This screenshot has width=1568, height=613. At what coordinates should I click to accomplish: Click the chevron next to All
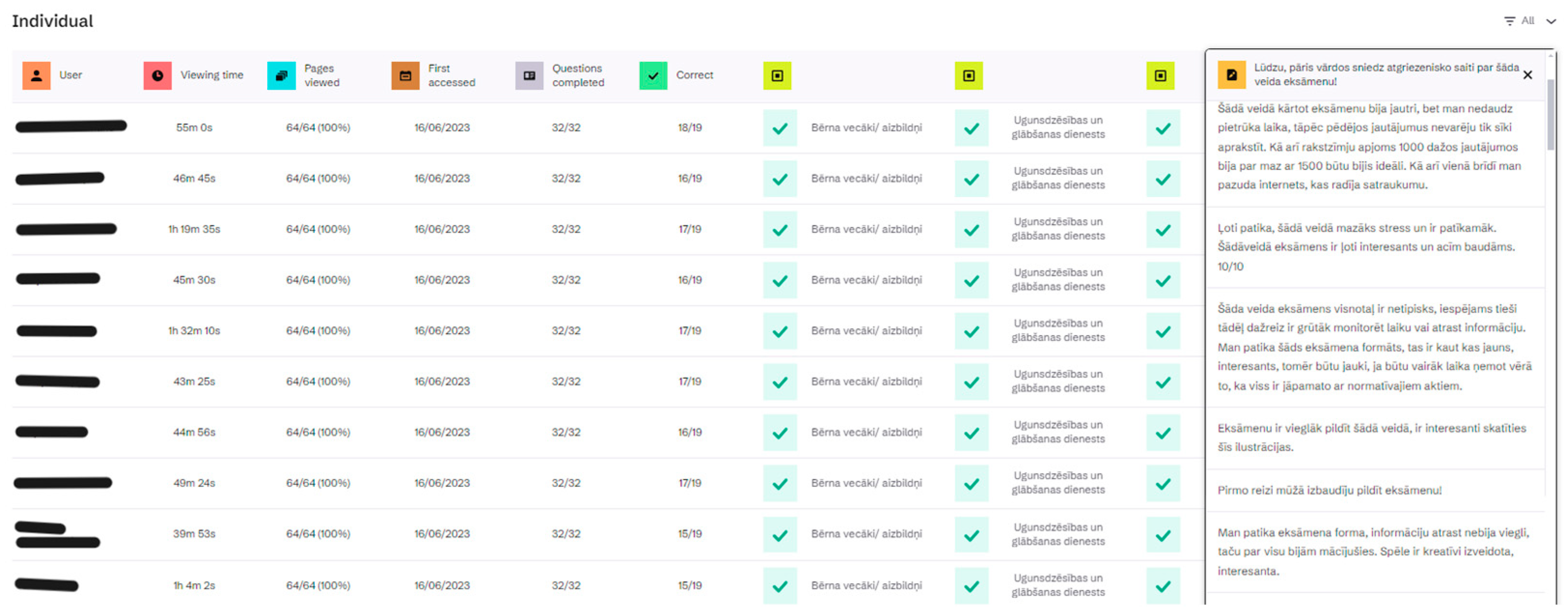click(x=1551, y=21)
